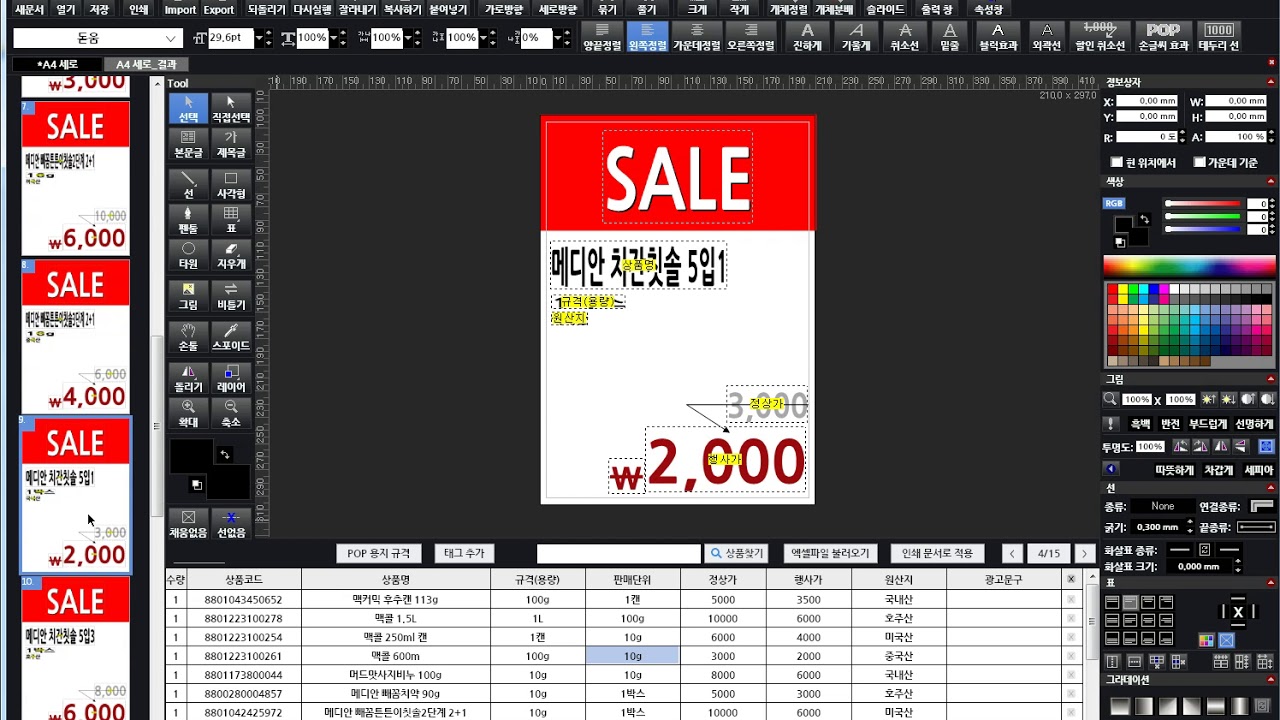Align text with 가운데정렬

pos(697,38)
